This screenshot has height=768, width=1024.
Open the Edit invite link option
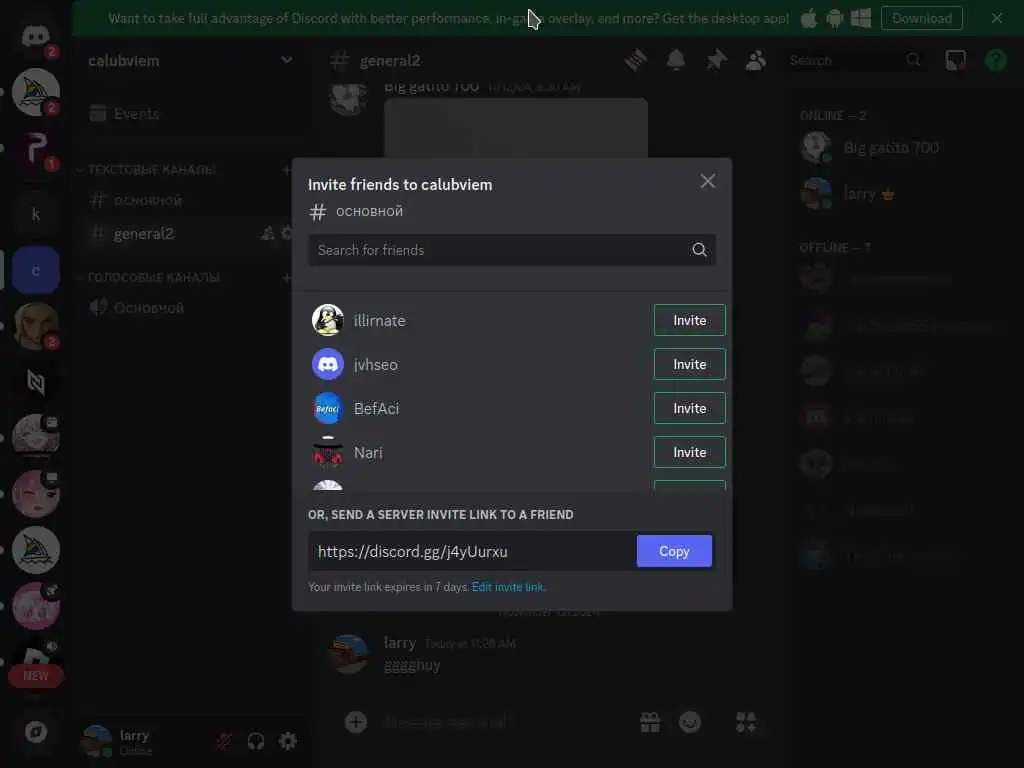(x=507, y=587)
